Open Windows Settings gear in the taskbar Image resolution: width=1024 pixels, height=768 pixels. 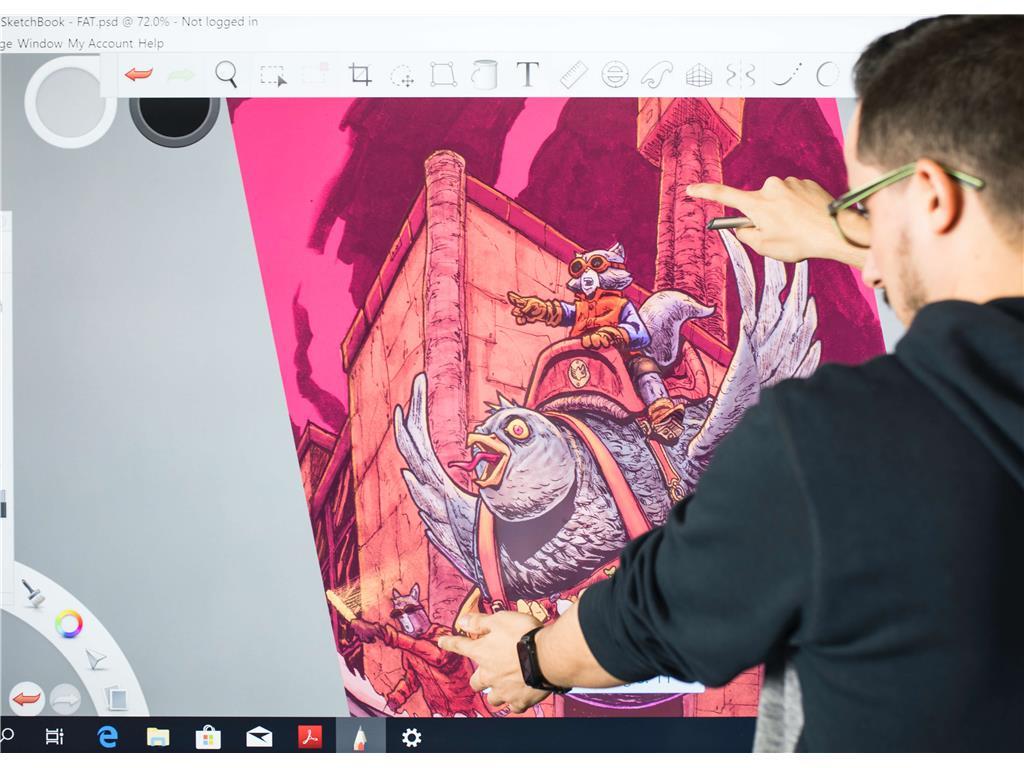411,738
